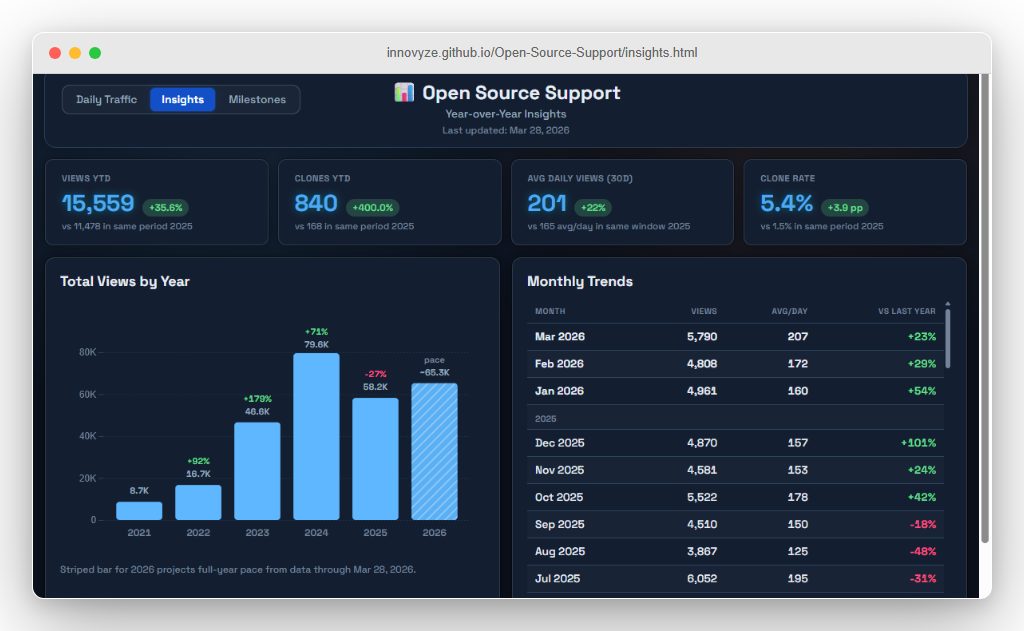This screenshot has height=631, width=1024.
Task: Select the Mar 2026 row
Action: click(735, 337)
